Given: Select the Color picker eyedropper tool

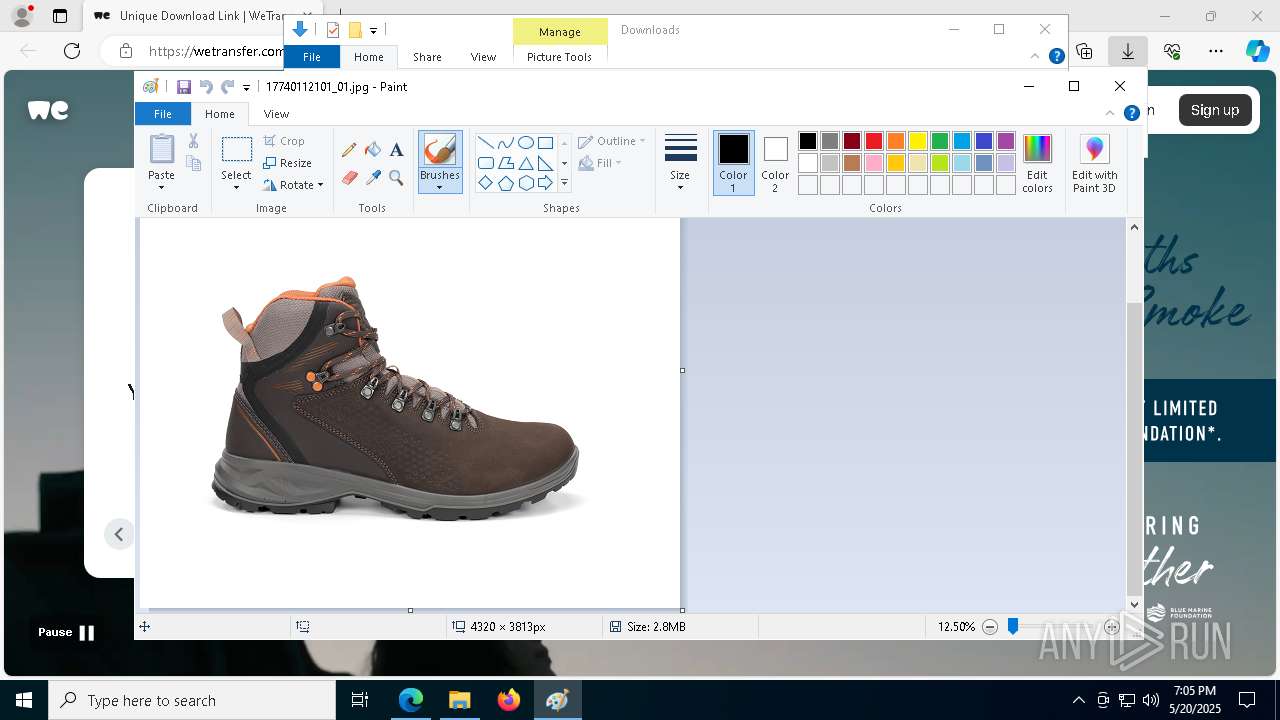Looking at the screenshot, I should coord(373,178).
